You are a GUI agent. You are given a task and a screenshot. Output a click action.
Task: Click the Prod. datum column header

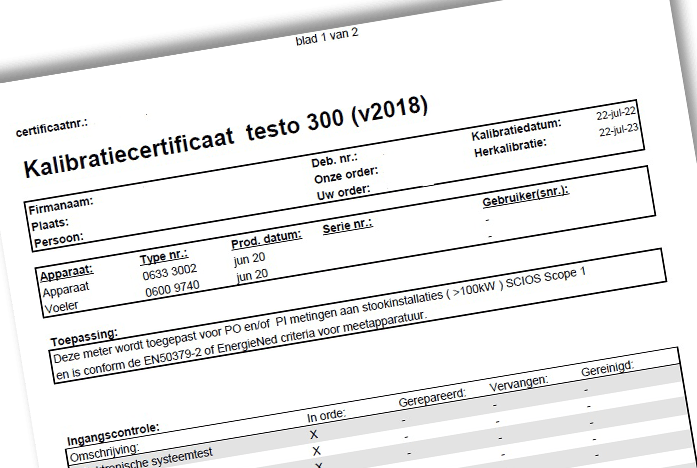point(266,240)
